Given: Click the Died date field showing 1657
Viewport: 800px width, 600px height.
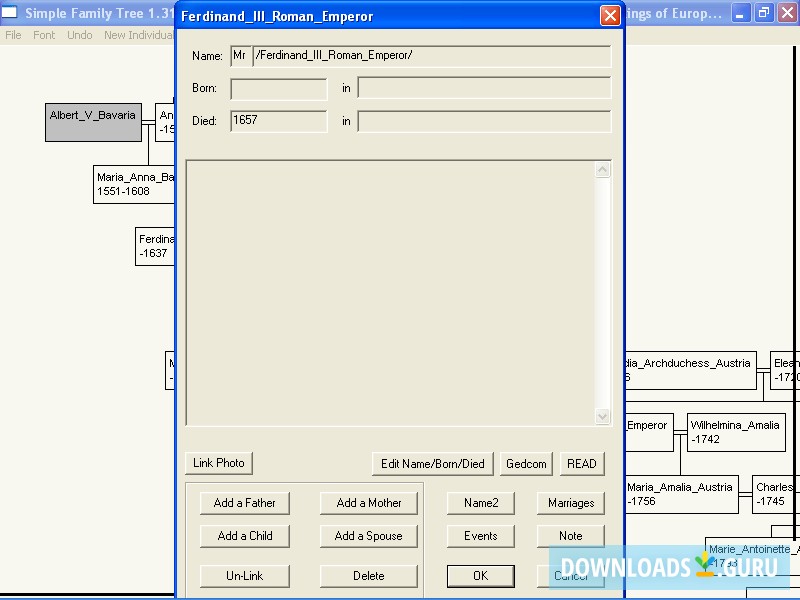Looking at the screenshot, I should (279, 121).
